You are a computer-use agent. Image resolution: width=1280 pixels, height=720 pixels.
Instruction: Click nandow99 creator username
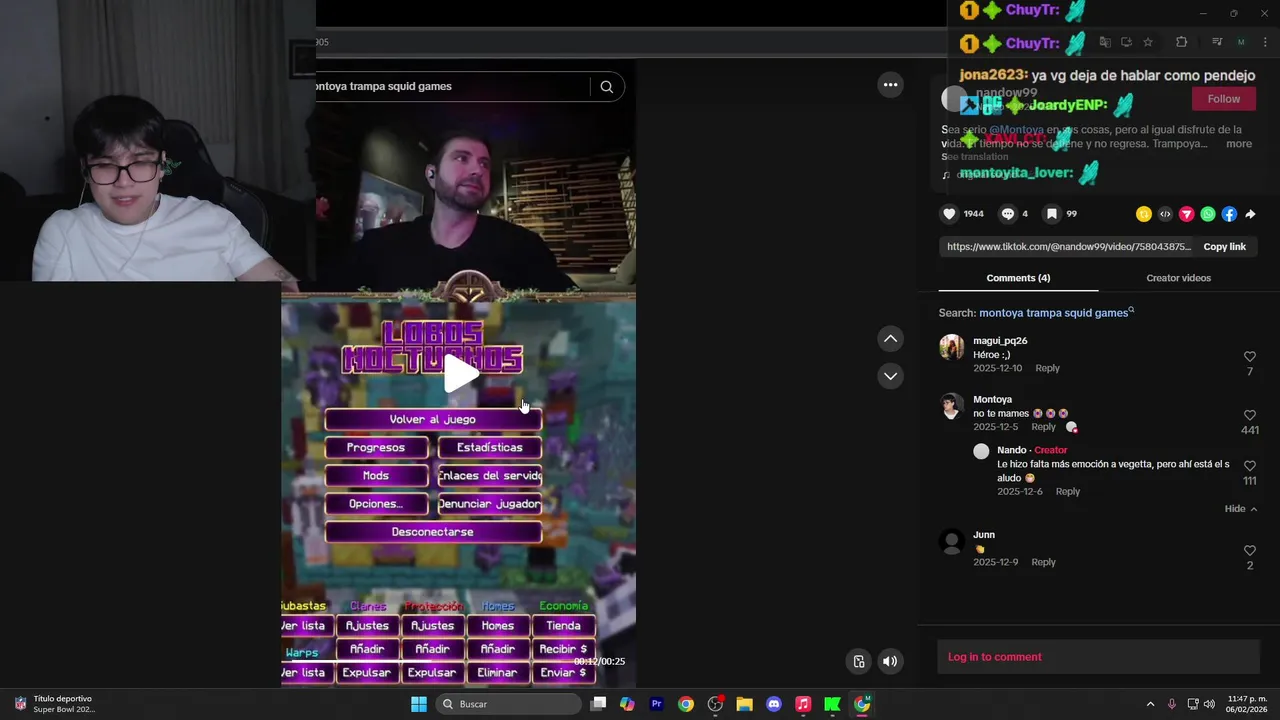coord(1006,92)
